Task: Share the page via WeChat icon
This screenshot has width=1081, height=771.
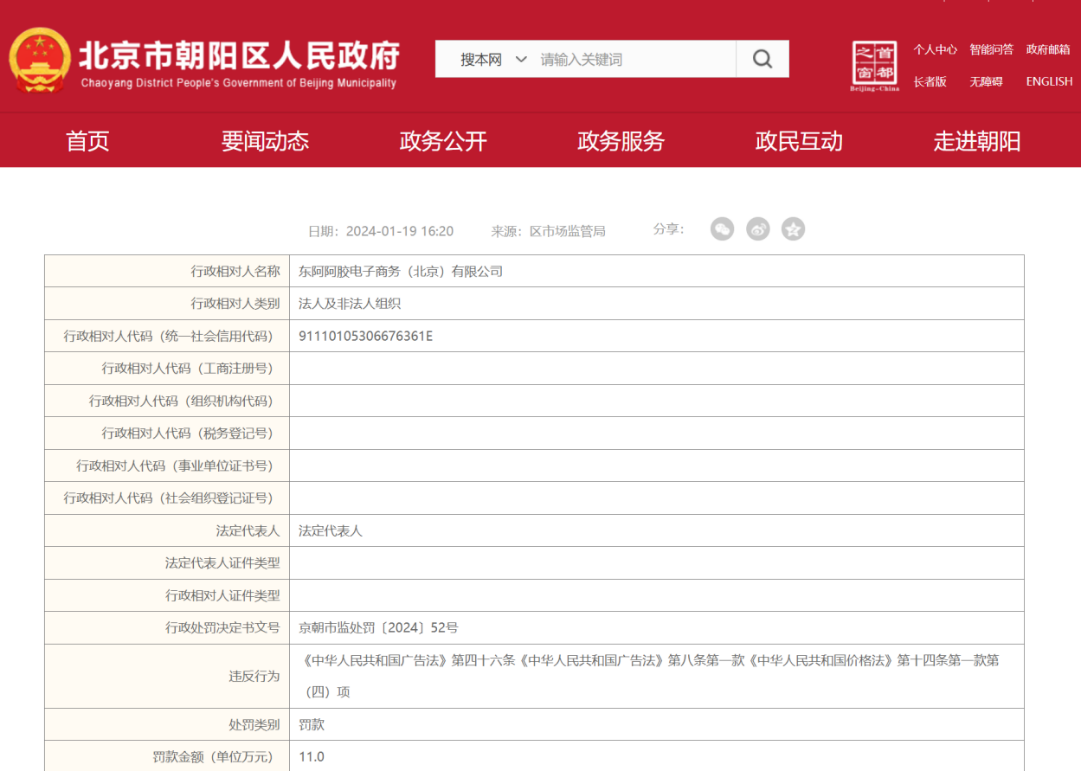Action: pyautogui.click(x=722, y=230)
